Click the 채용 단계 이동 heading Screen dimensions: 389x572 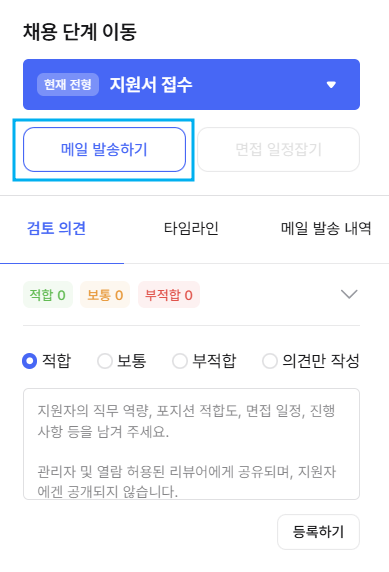pos(80,31)
